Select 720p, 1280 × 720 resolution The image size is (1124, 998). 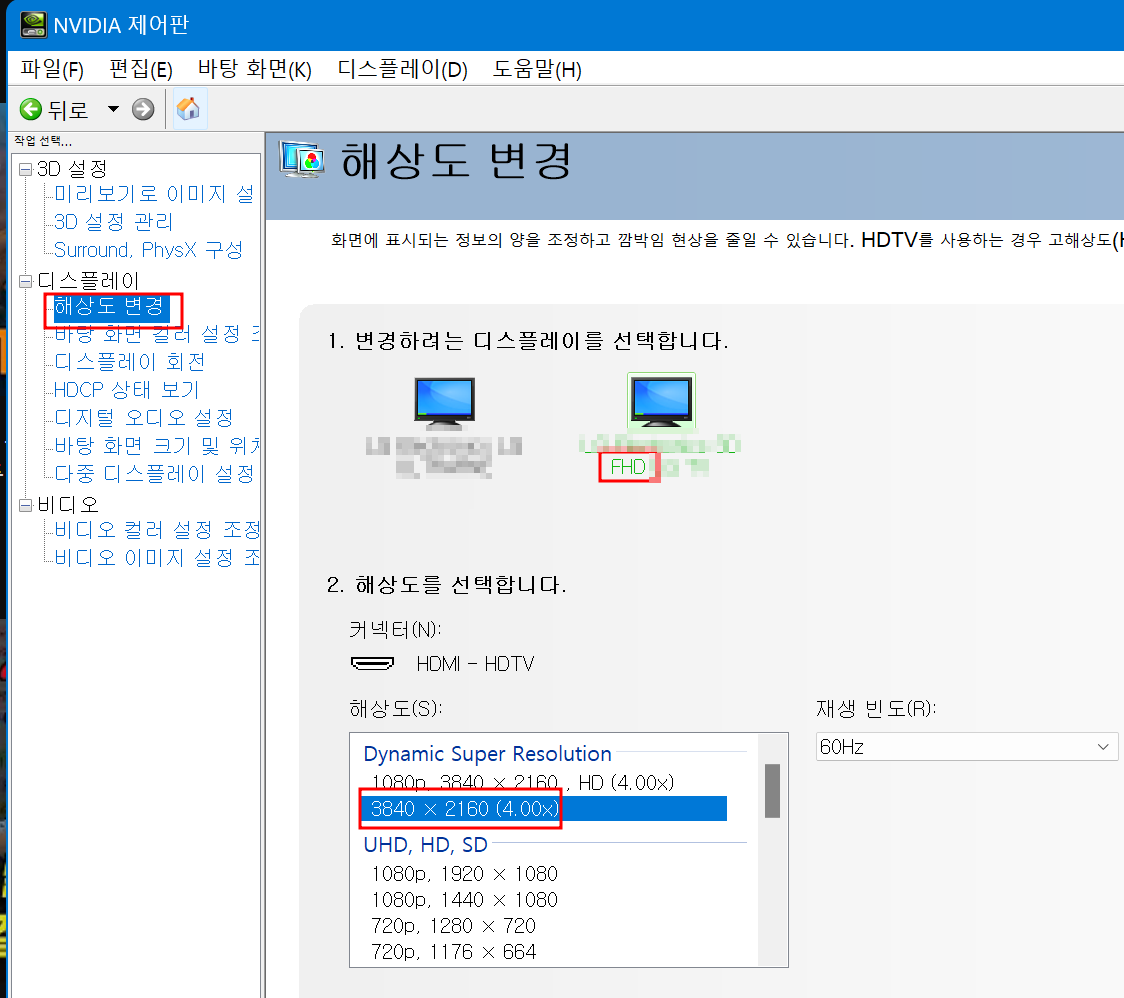click(454, 926)
